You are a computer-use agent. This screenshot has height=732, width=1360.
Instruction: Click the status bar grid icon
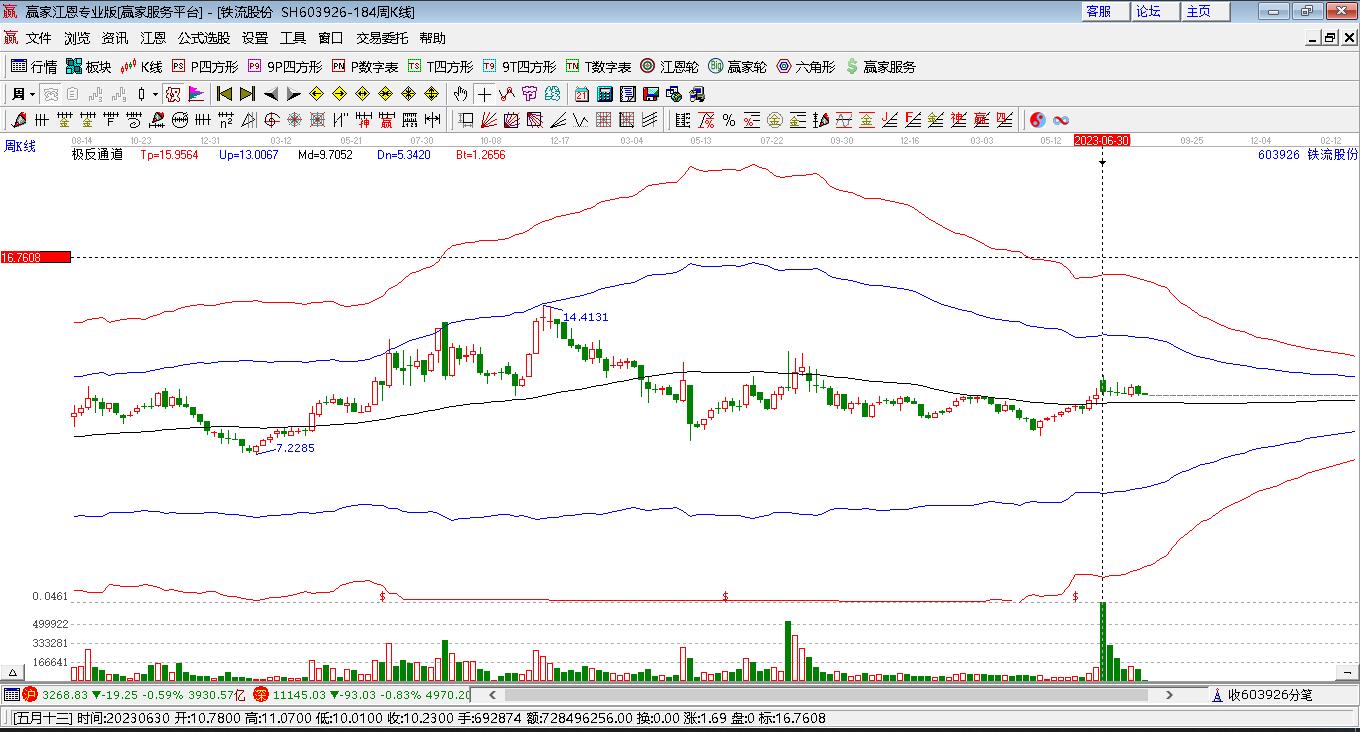(12, 695)
